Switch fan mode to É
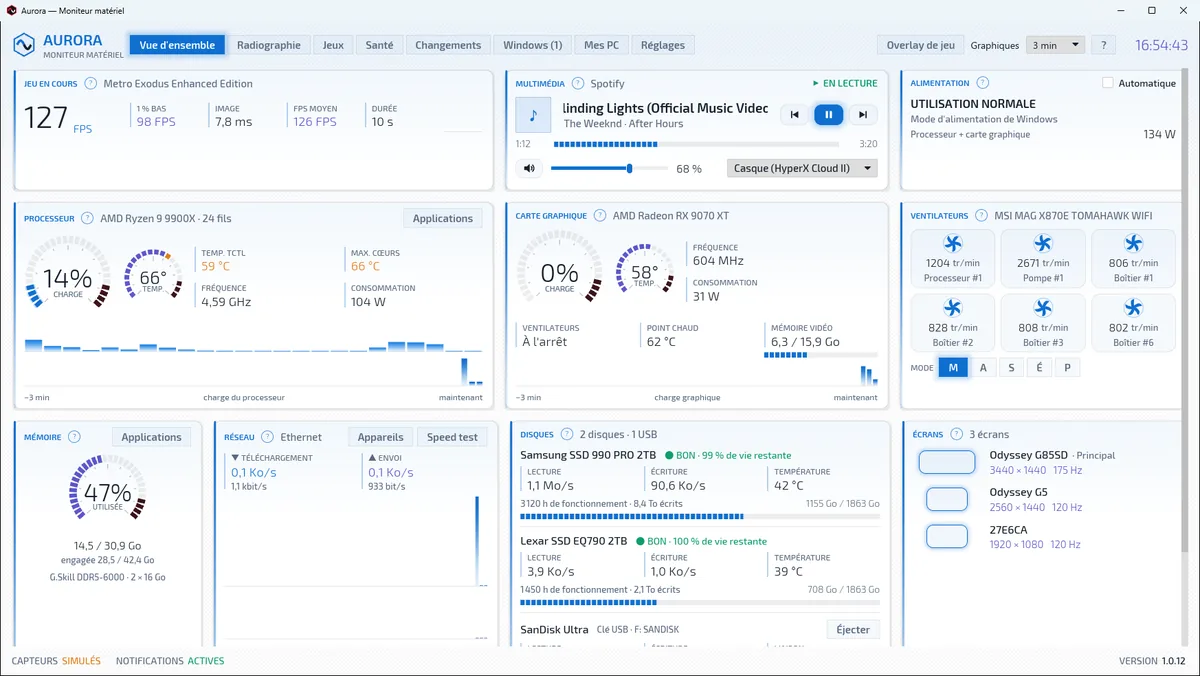Viewport: 1200px width, 676px height. tap(1040, 368)
